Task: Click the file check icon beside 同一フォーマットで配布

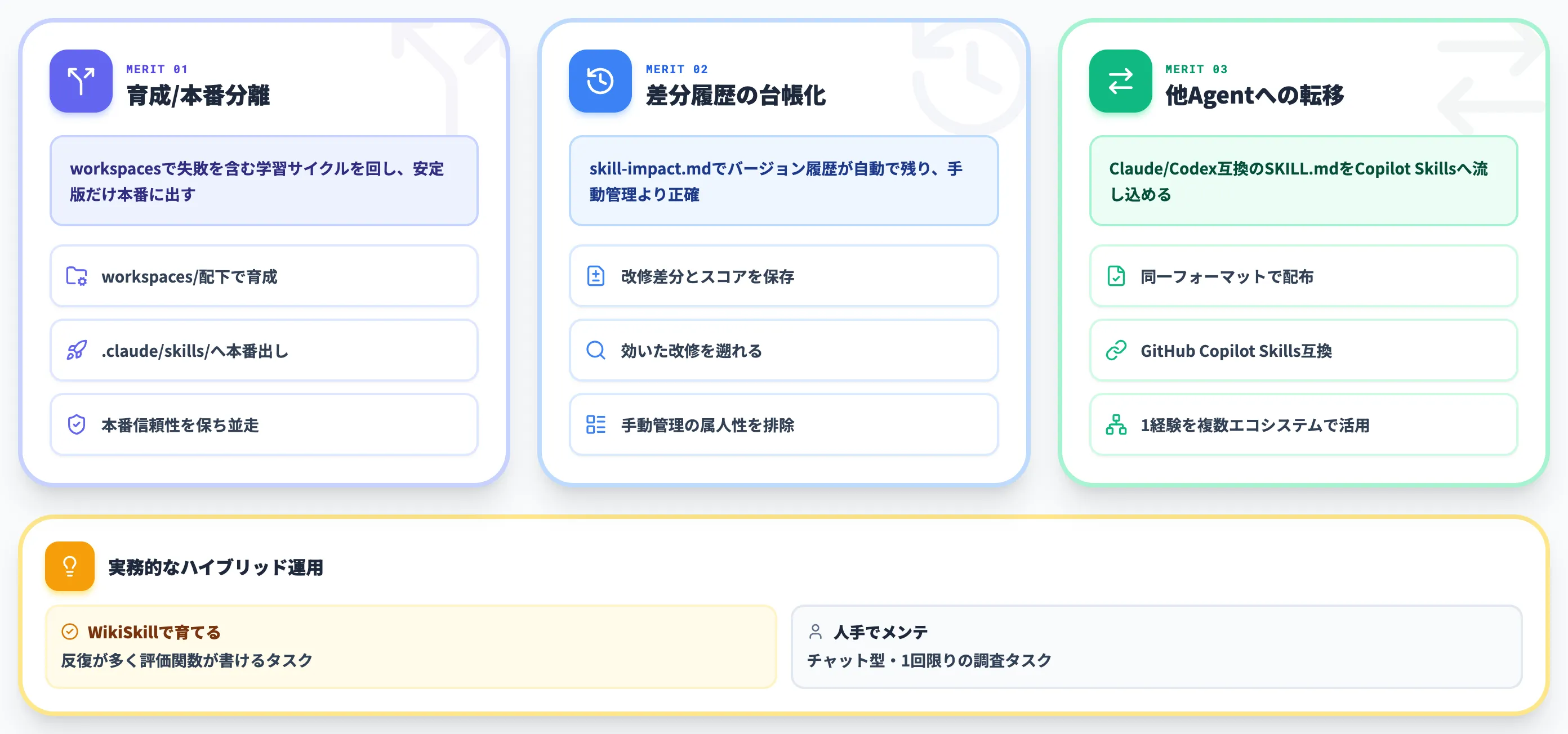Action: (x=1116, y=276)
